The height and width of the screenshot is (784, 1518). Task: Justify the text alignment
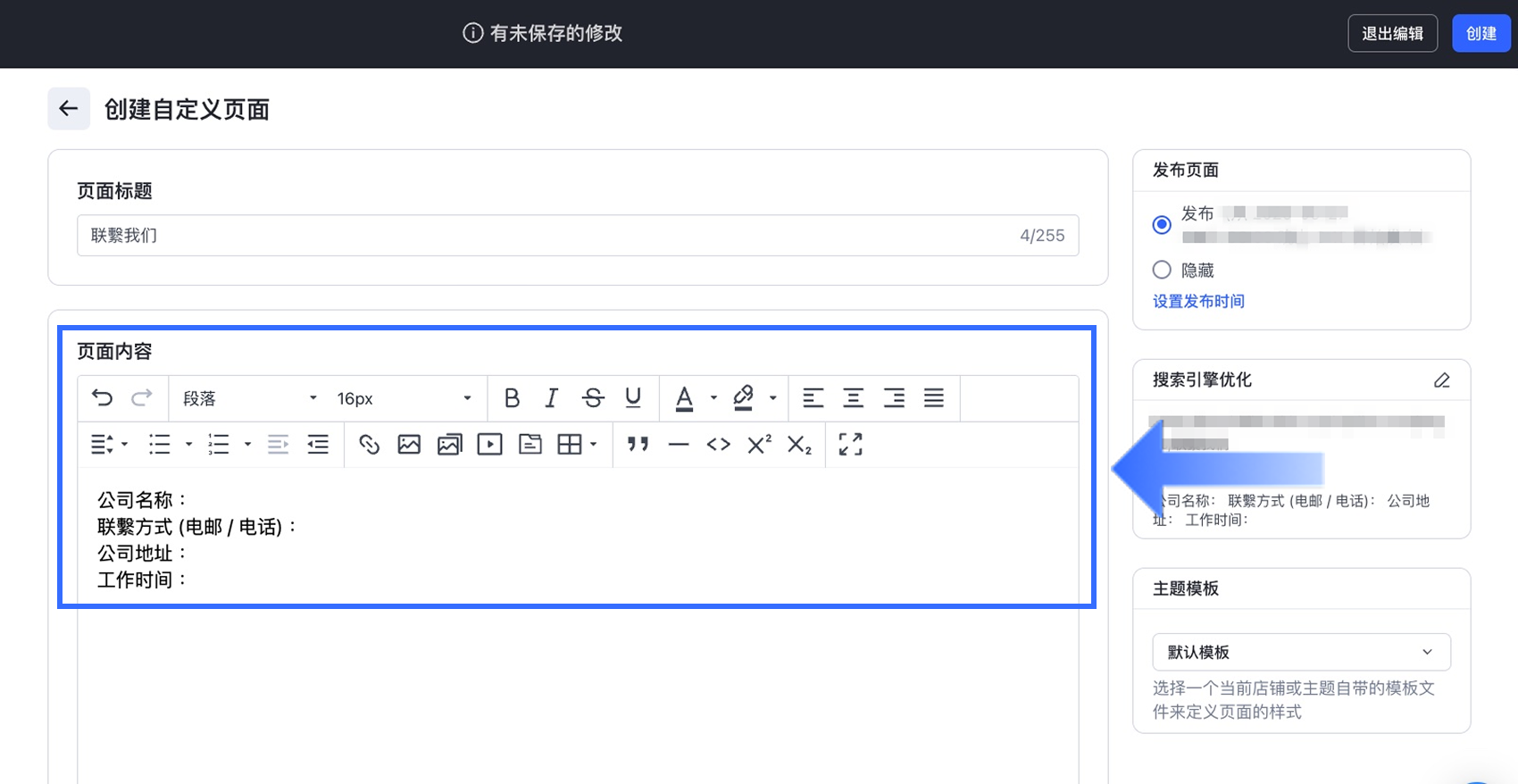click(x=934, y=398)
